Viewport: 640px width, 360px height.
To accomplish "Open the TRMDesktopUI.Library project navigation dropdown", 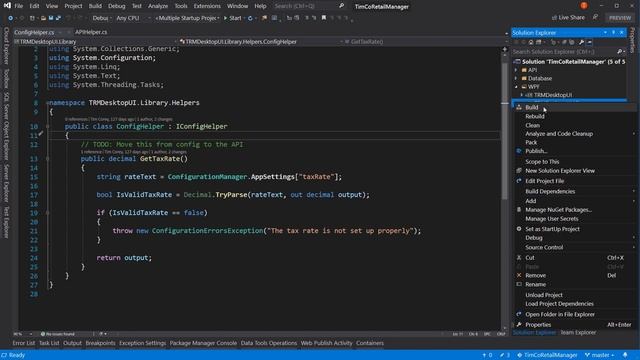I will (x=96, y=42).
